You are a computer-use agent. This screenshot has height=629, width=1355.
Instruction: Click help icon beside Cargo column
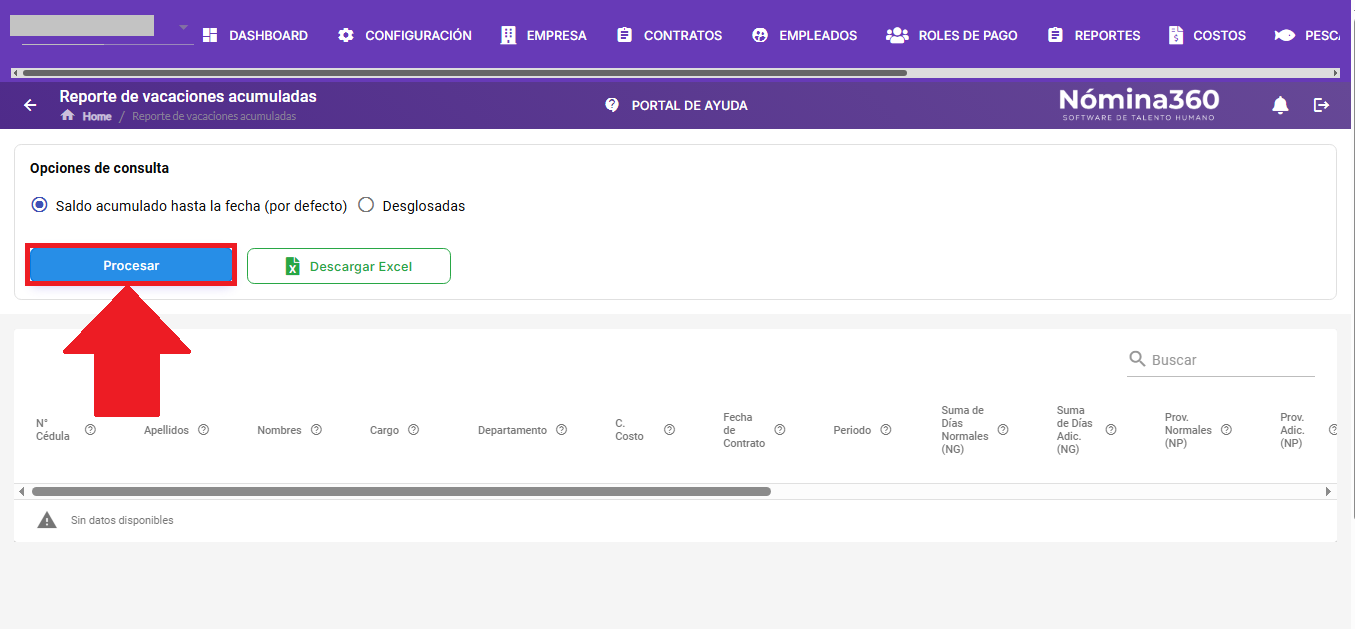(x=413, y=430)
